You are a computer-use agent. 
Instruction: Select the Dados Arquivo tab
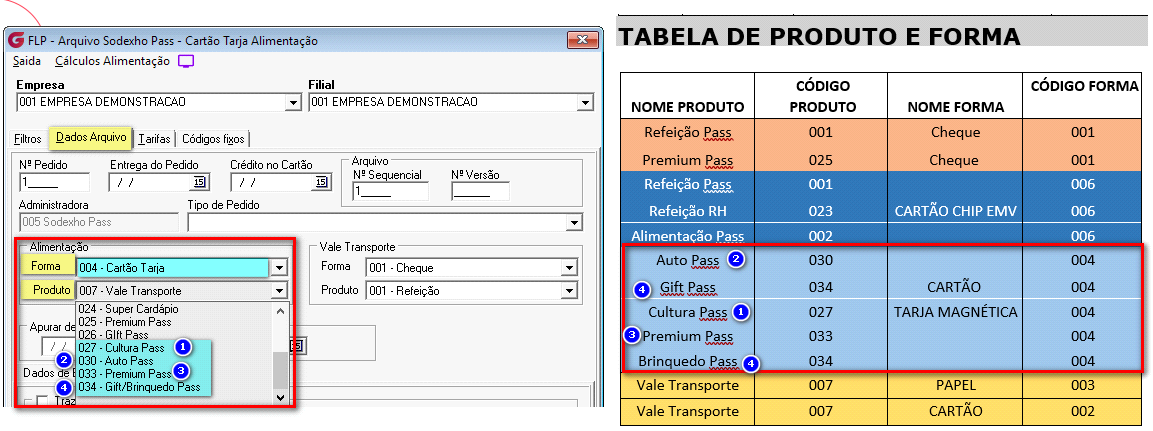(91, 137)
